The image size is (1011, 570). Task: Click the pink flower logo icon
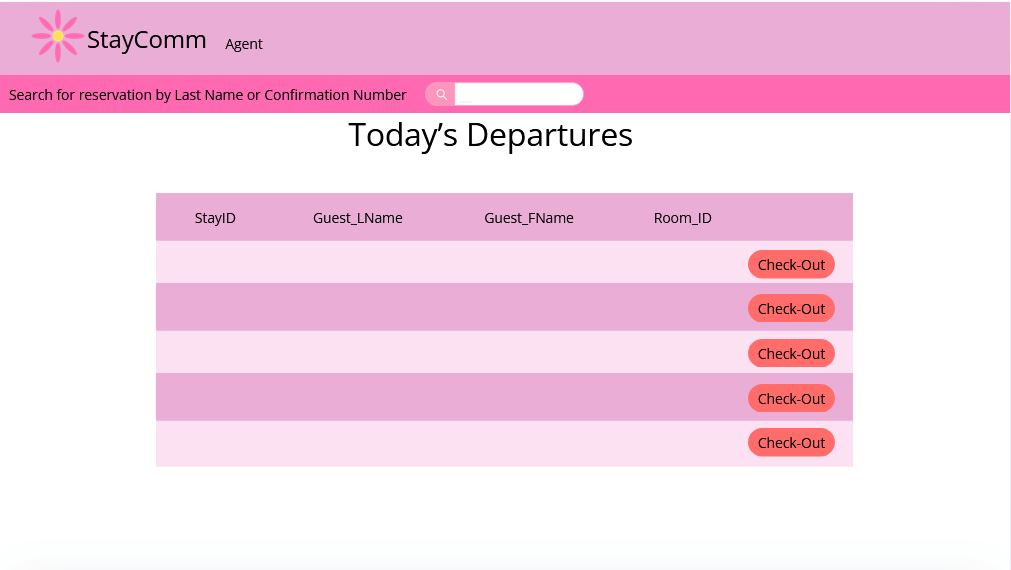pyautogui.click(x=57, y=37)
